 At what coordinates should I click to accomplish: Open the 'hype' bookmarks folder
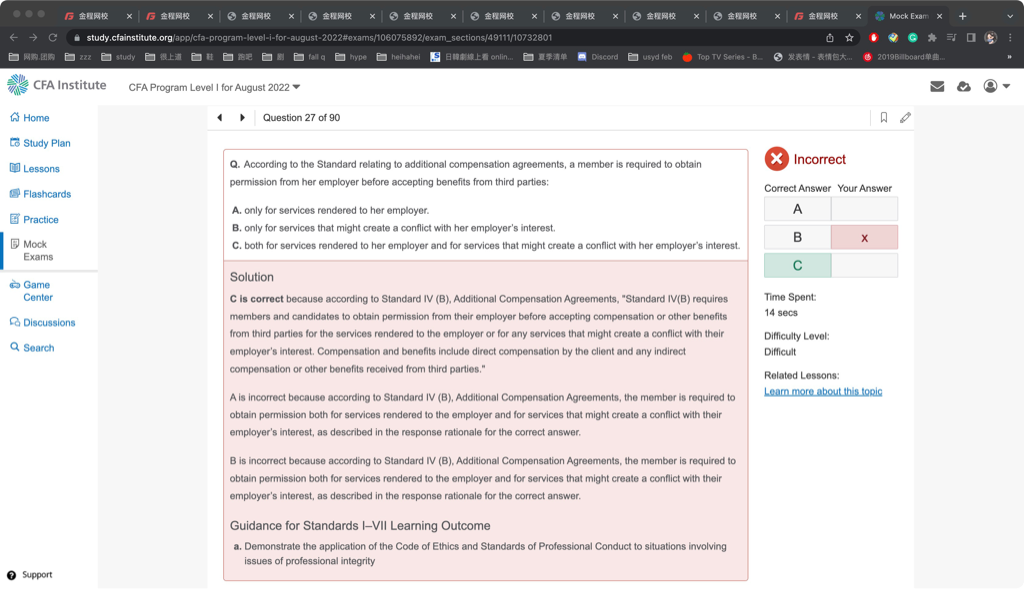click(351, 57)
